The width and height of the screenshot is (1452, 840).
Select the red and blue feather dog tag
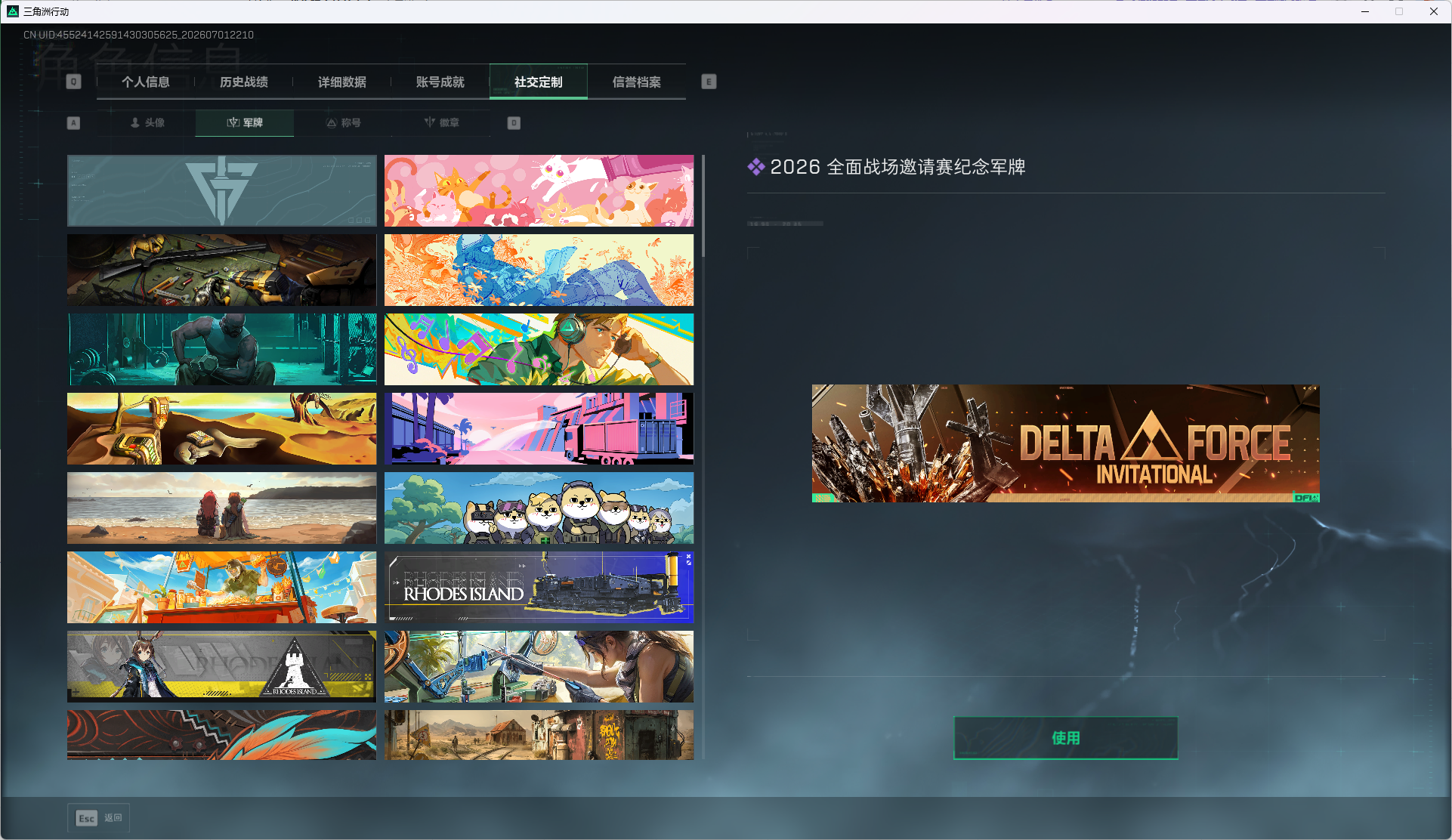tap(221, 734)
